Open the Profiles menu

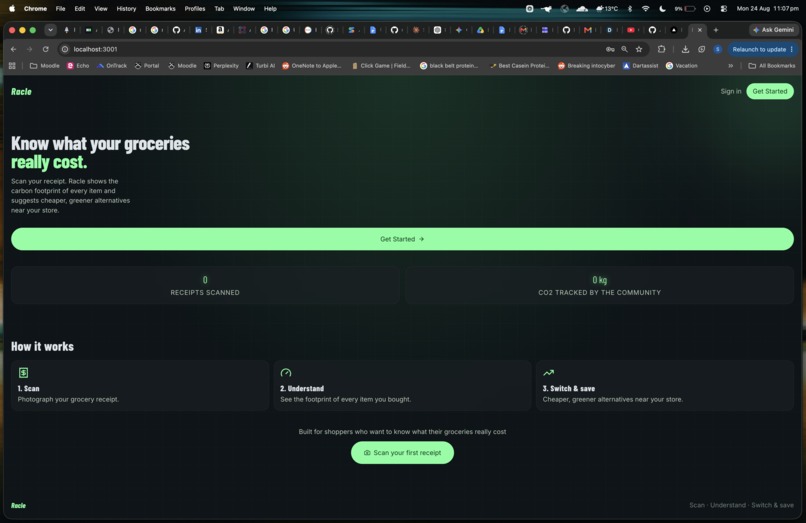(x=195, y=9)
